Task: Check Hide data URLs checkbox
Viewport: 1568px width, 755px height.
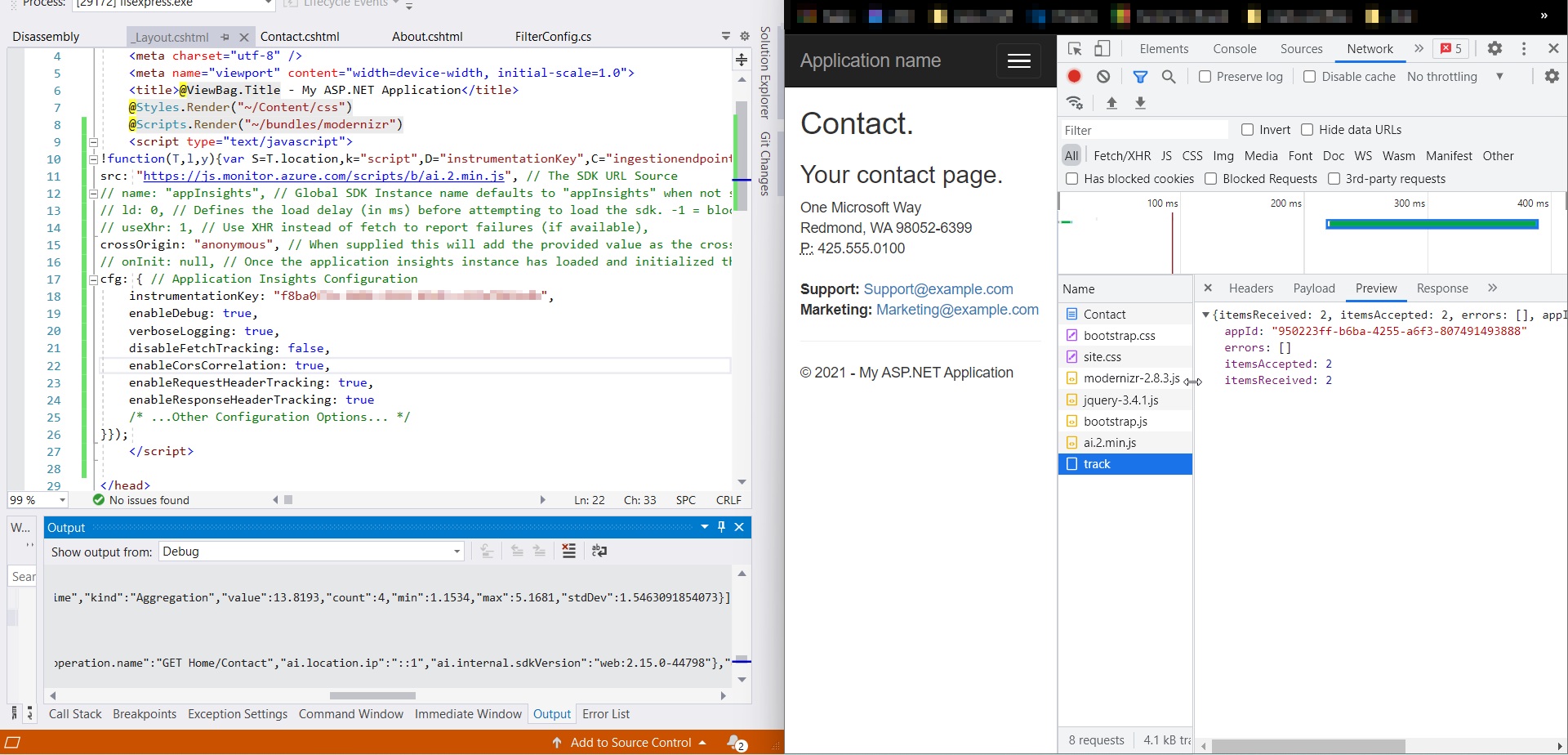Action: click(x=1307, y=129)
